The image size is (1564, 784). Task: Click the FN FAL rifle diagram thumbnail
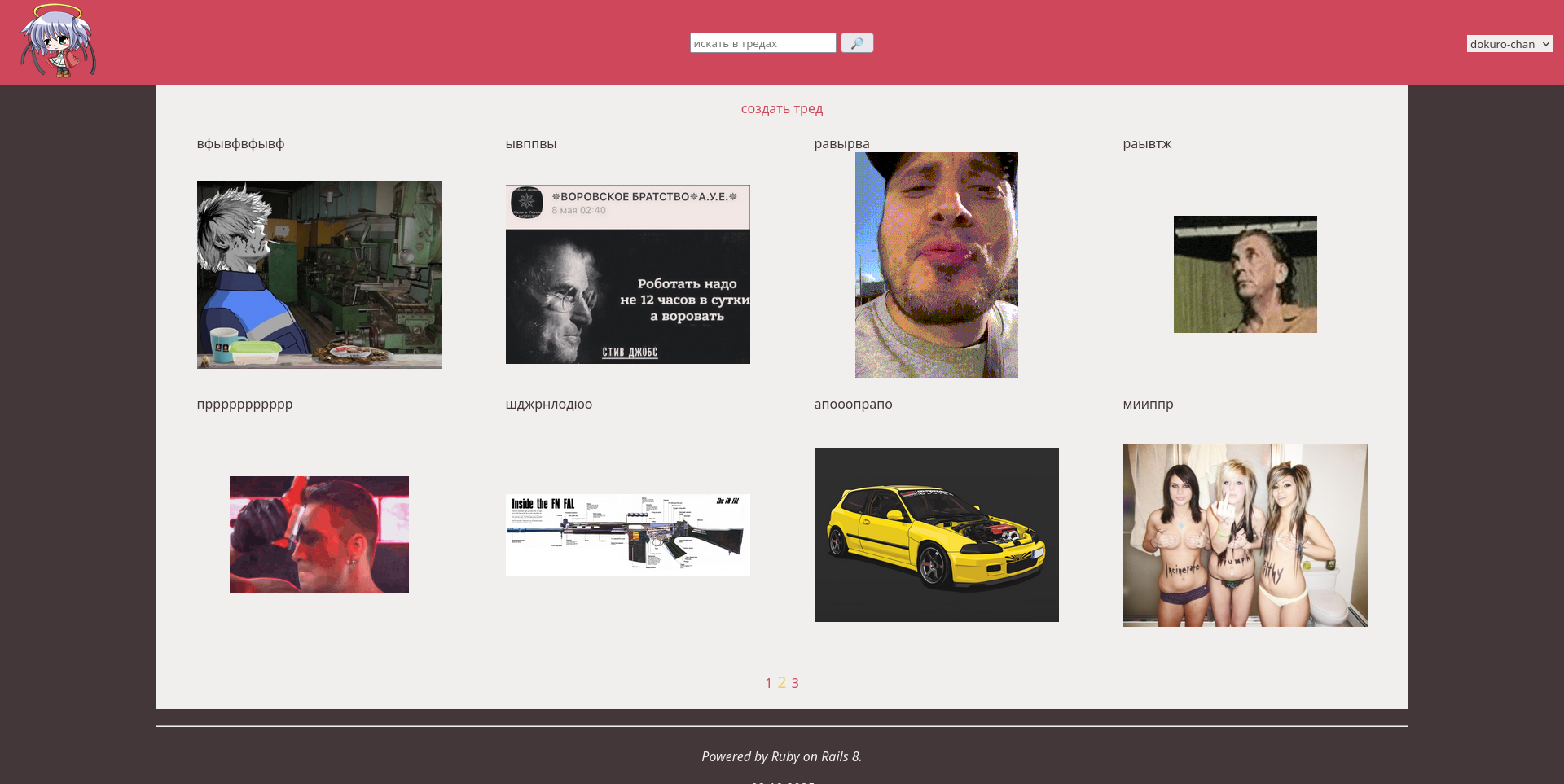(627, 535)
